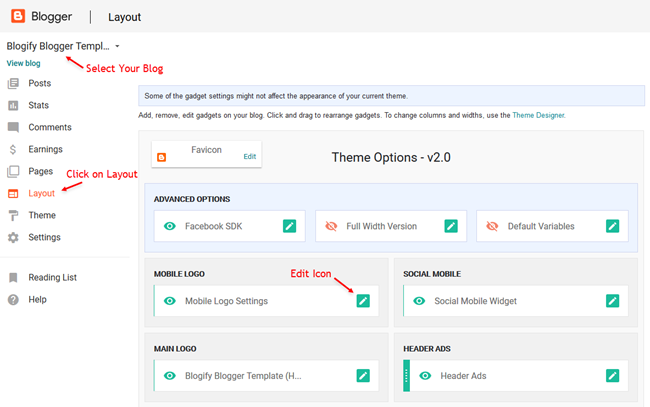
Task: Click the Default Variables label
Action: pyautogui.click(x=541, y=226)
